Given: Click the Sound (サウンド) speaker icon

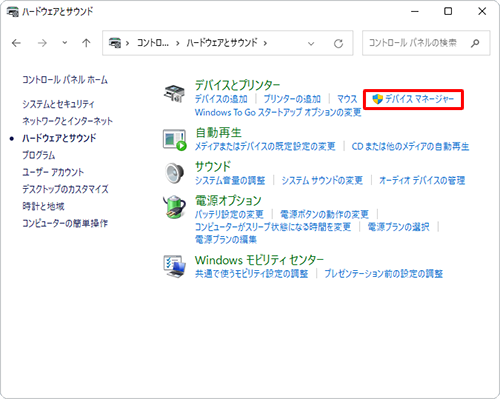Looking at the screenshot, I should click(x=174, y=173).
